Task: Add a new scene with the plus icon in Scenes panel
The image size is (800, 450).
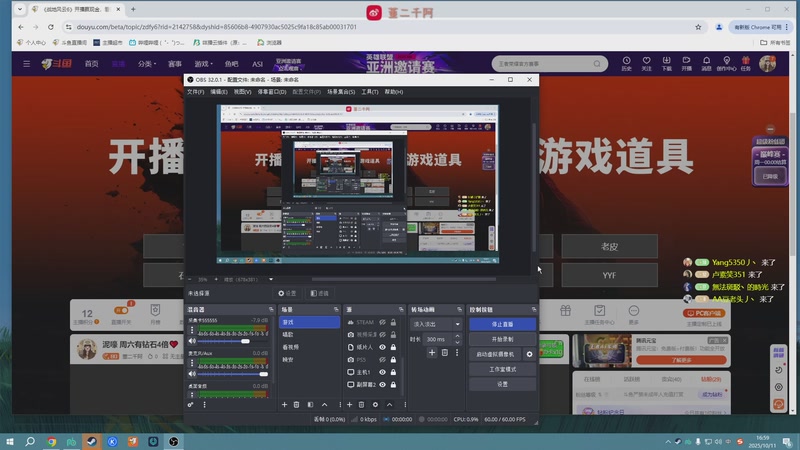Action: pos(284,405)
